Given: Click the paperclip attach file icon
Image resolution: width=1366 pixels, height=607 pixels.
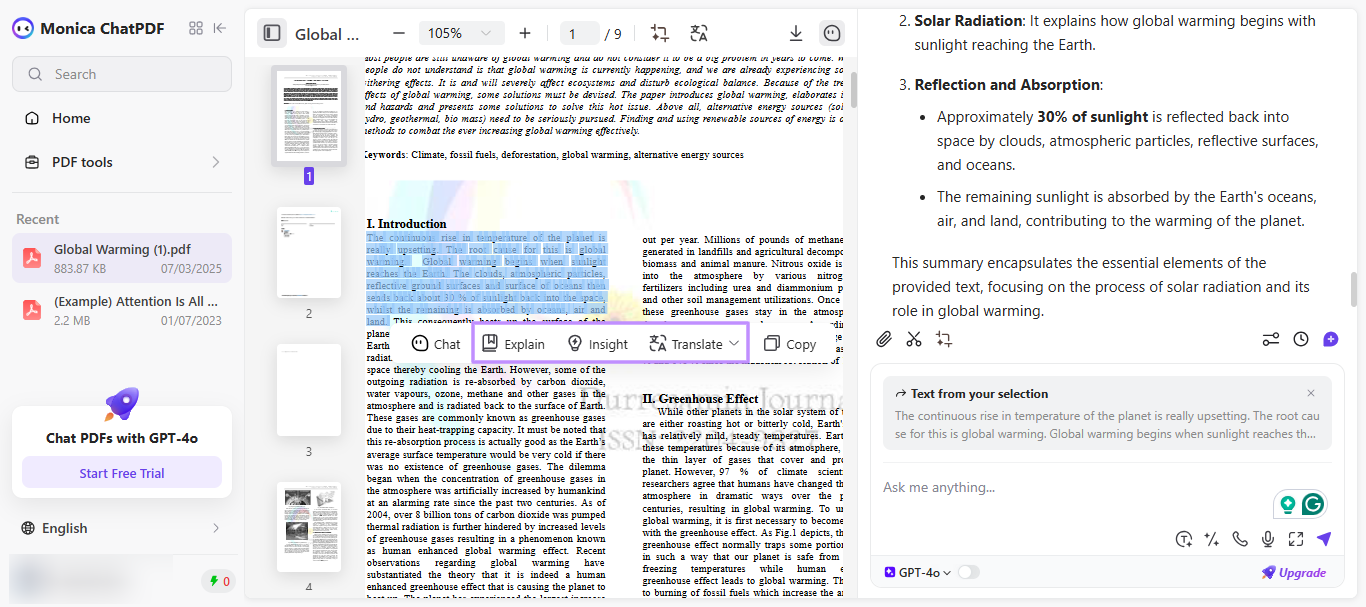Looking at the screenshot, I should coord(884,339).
